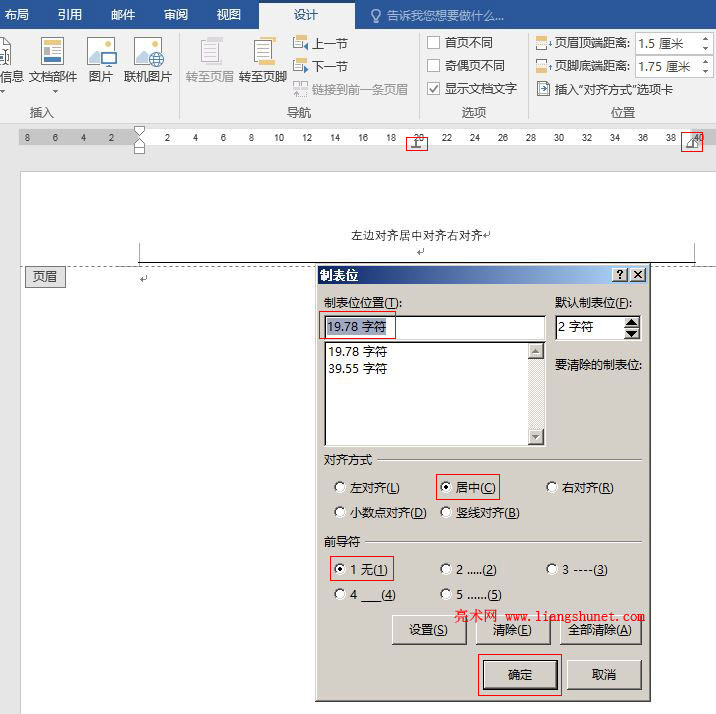Cancel with the 取消 button
The height and width of the screenshot is (714, 716).
[x=604, y=674]
